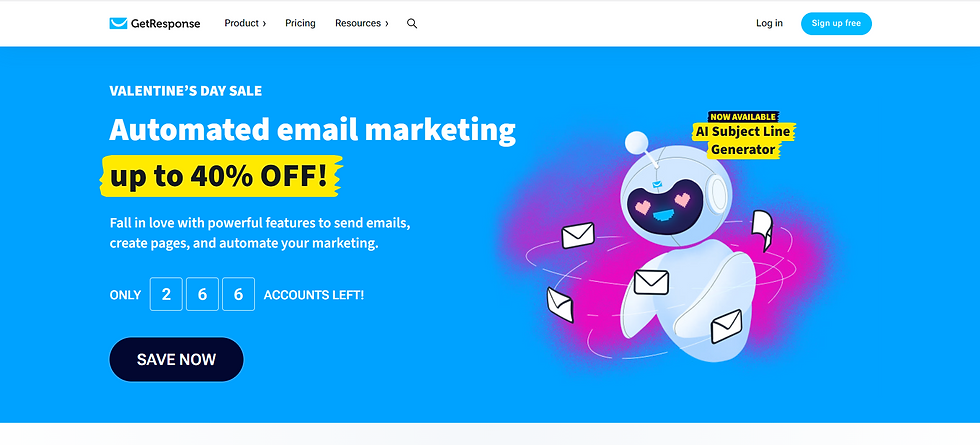Screen dimensions: 980x445
Task: Expand the Resources menu
Action: (x=361, y=23)
